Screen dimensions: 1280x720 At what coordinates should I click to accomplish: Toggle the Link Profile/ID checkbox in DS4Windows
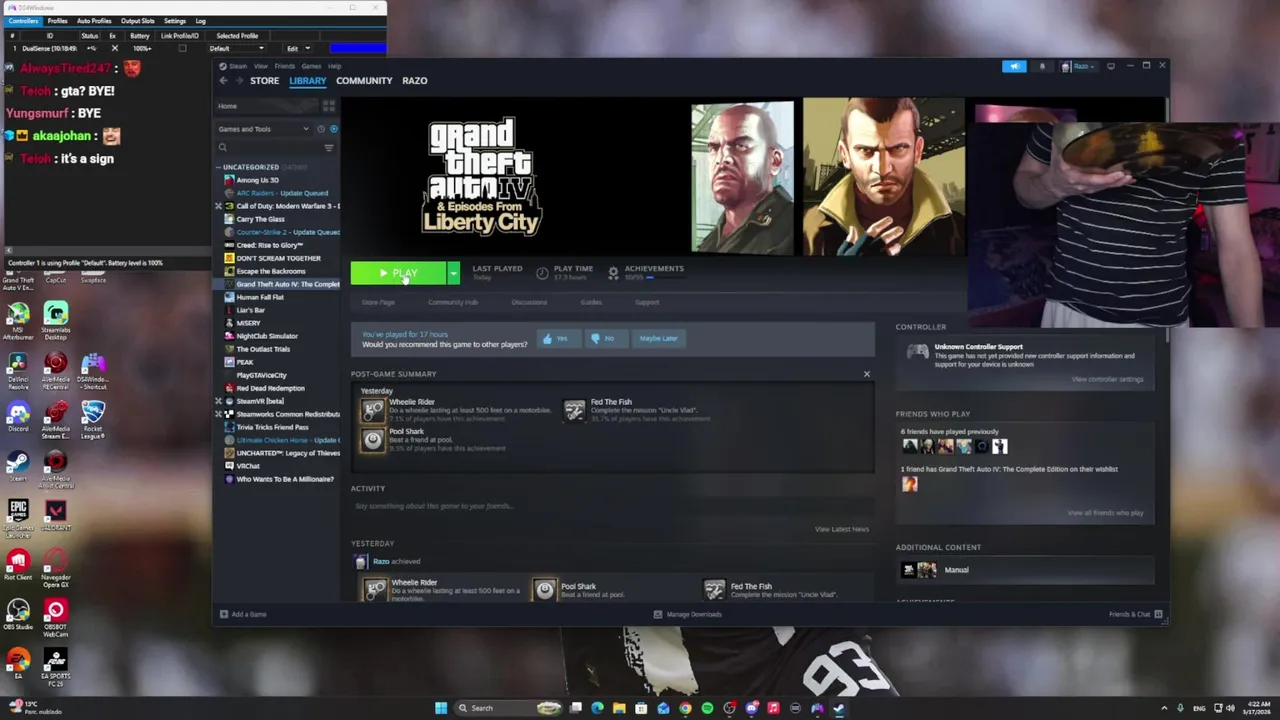pos(182,48)
